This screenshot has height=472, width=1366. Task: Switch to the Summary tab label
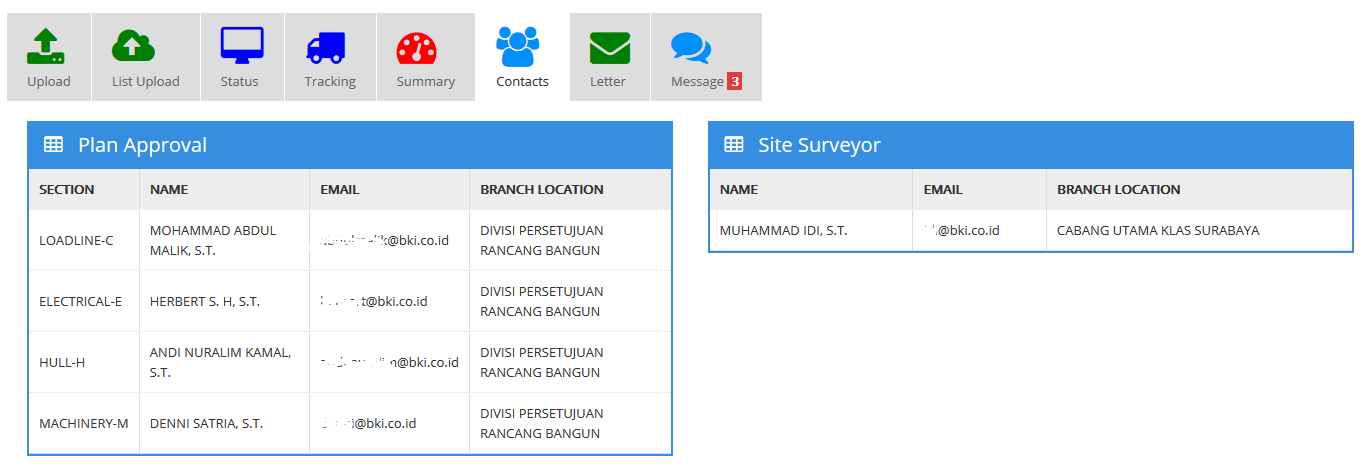coord(425,82)
